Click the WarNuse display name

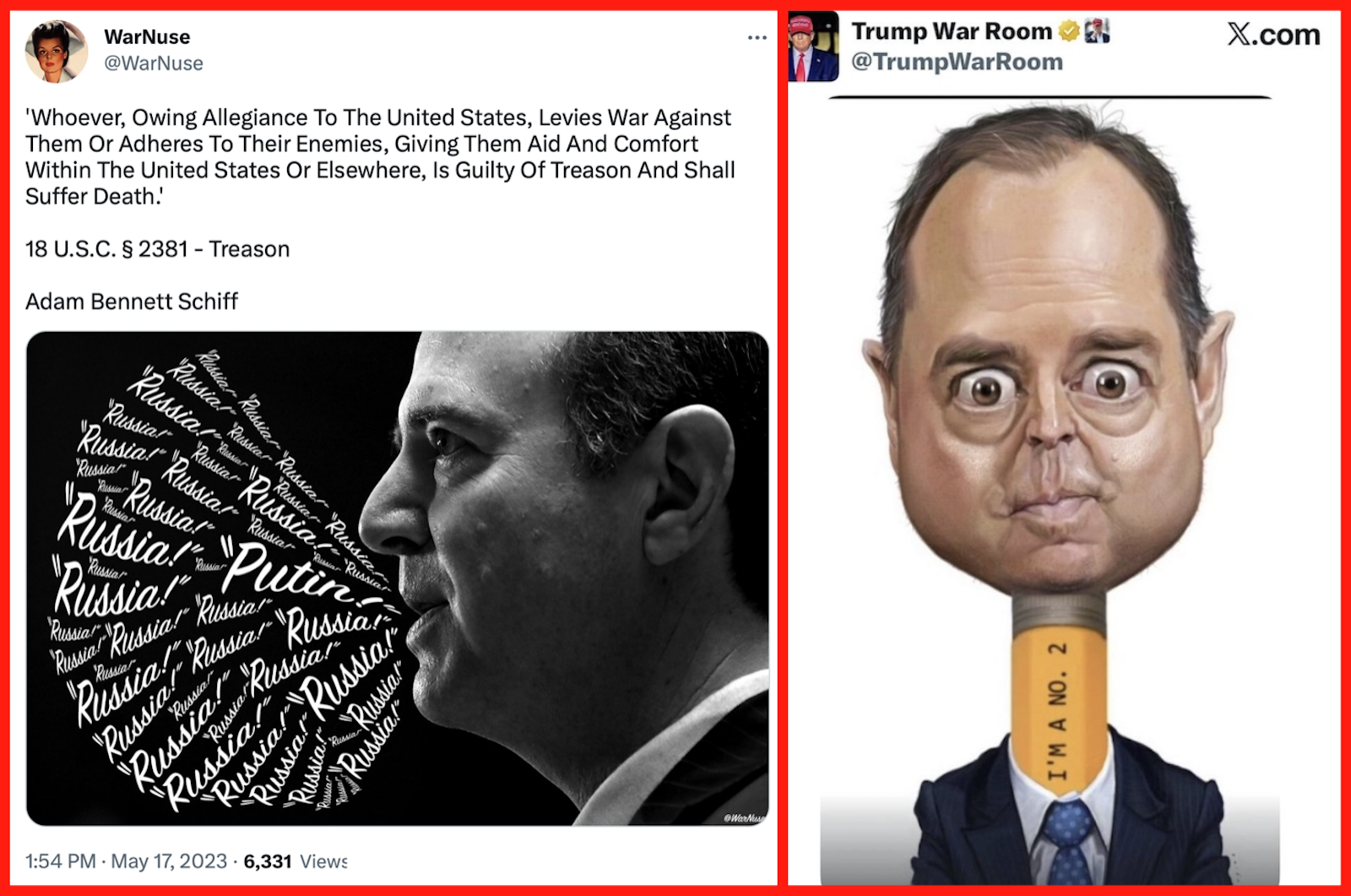pos(147,37)
